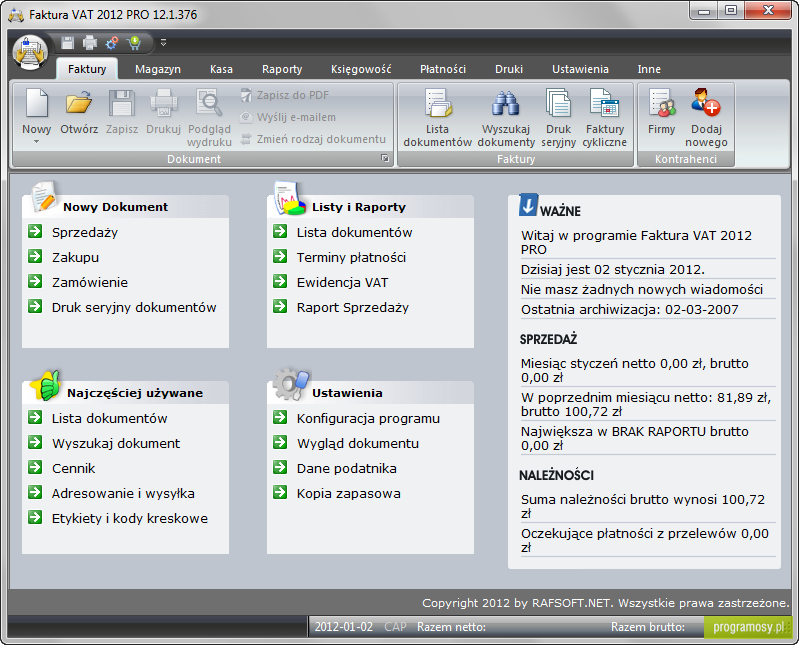
Task: Open Terminy płatności link
Action: (351, 257)
